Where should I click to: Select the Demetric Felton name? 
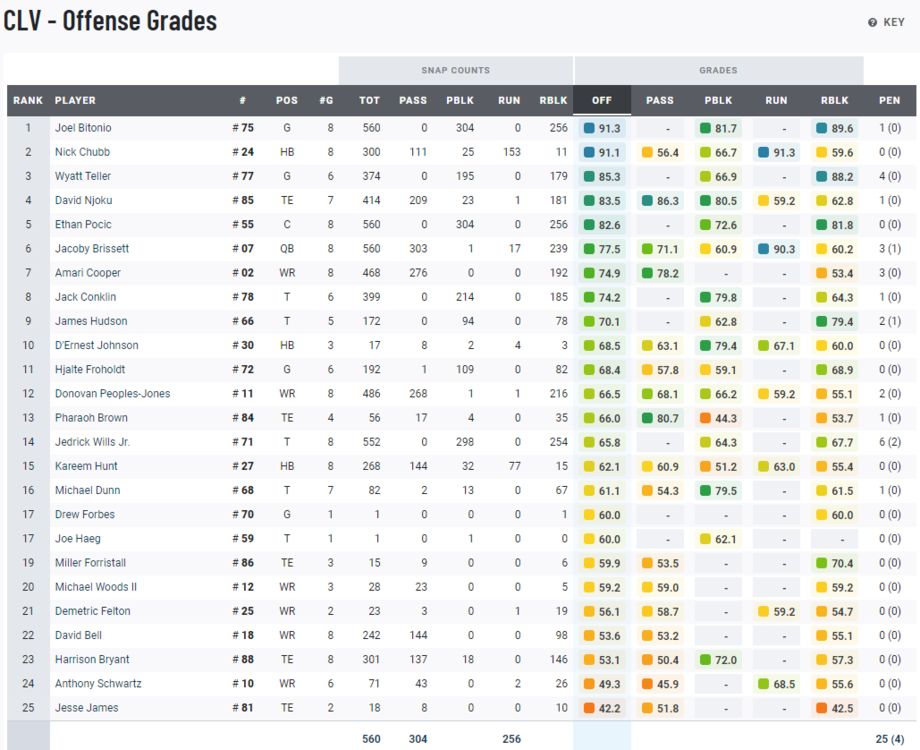click(x=93, y=611)
